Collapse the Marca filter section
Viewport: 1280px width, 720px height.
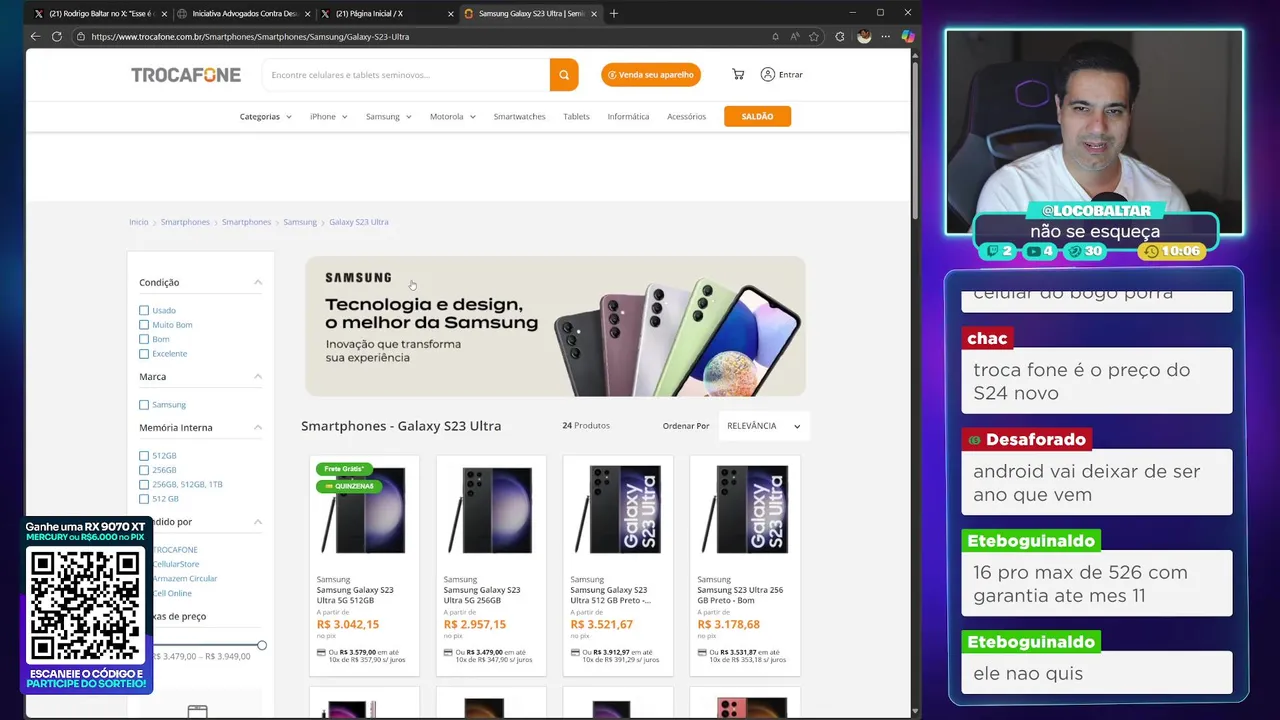258,376
